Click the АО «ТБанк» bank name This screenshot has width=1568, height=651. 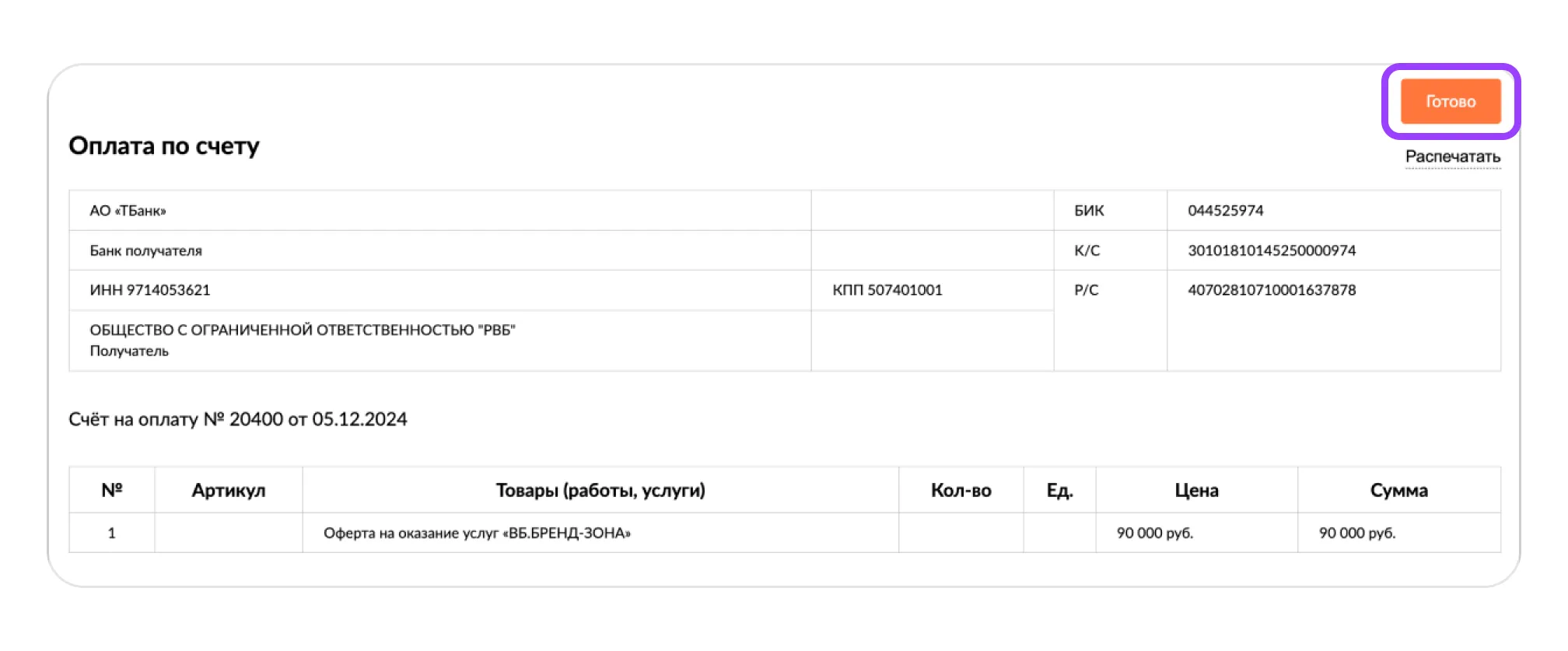click(128, 211)
